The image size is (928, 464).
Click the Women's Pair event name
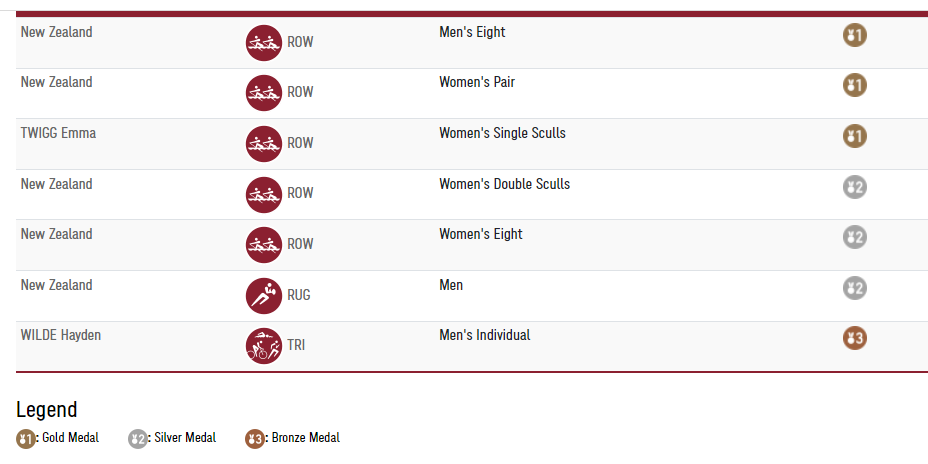click(x=477, y=82)
